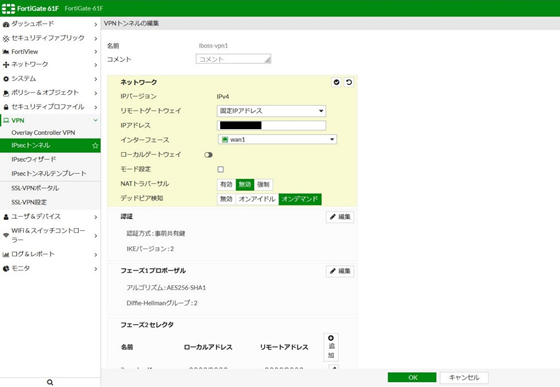This screenshot has height=387, width=560.
Task: Click the wan1 interface icon
Action: point(225,140)
